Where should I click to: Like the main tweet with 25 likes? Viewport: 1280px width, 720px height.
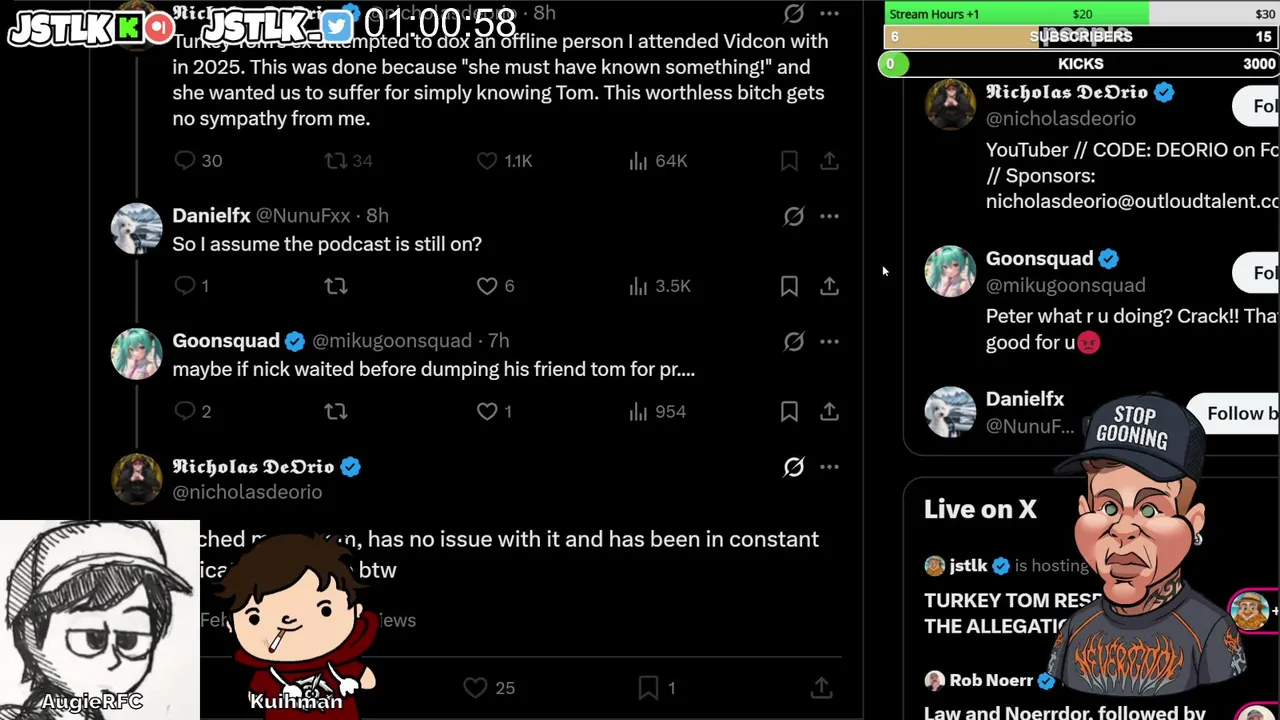click(x=476, y=688)
